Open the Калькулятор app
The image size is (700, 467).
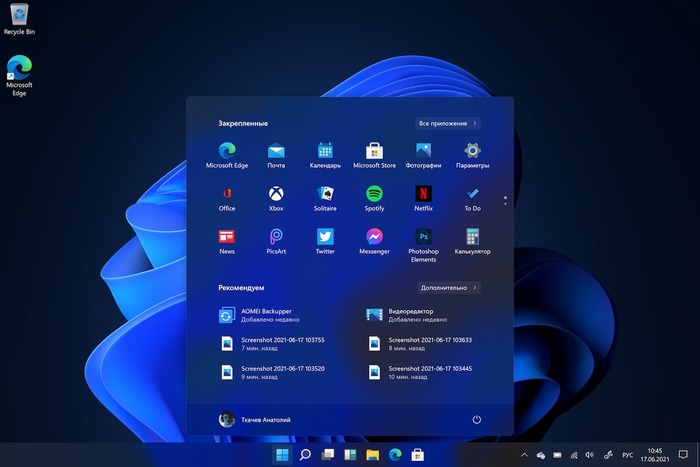point(472,241)
